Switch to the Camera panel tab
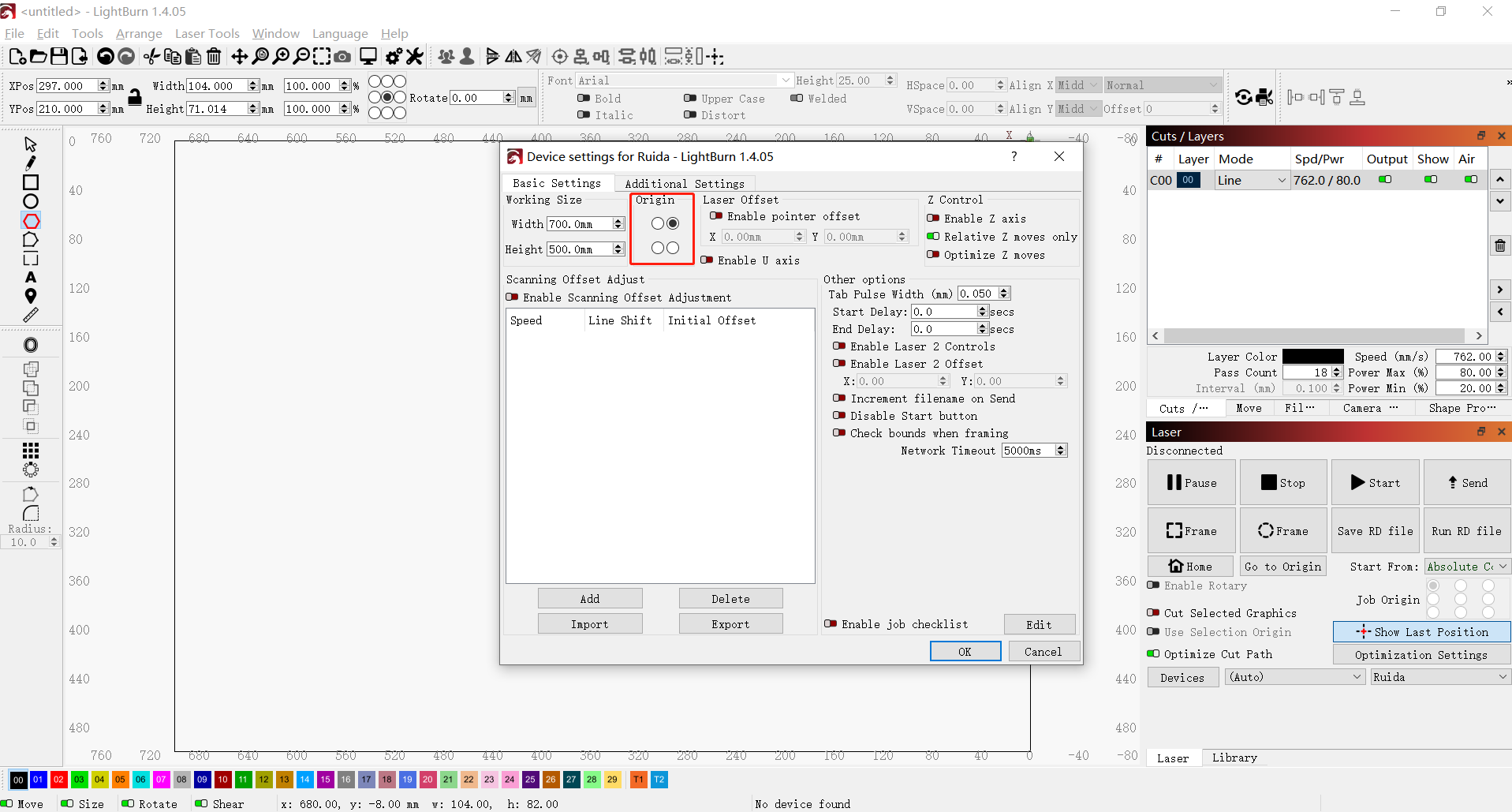Screen dimensions: 1512x812 (x=1370, y=408)
